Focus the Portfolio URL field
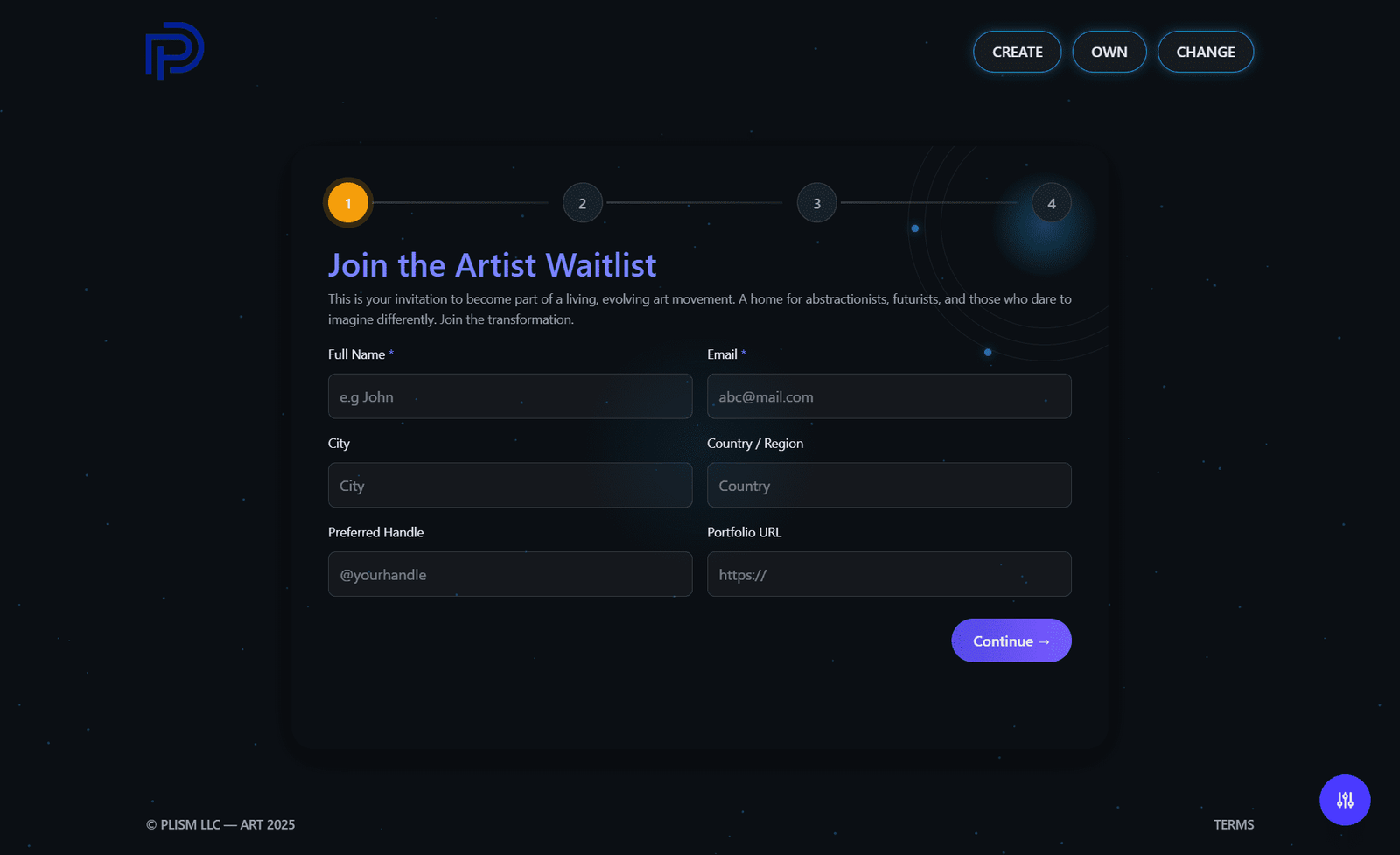This screenshot has width=1400, height=855. coord(889,574)
